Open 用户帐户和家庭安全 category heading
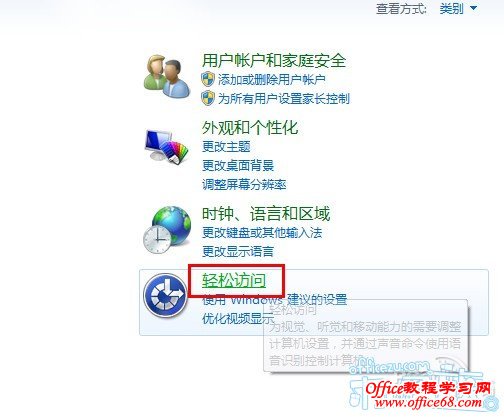 click(x=274, y=60)
